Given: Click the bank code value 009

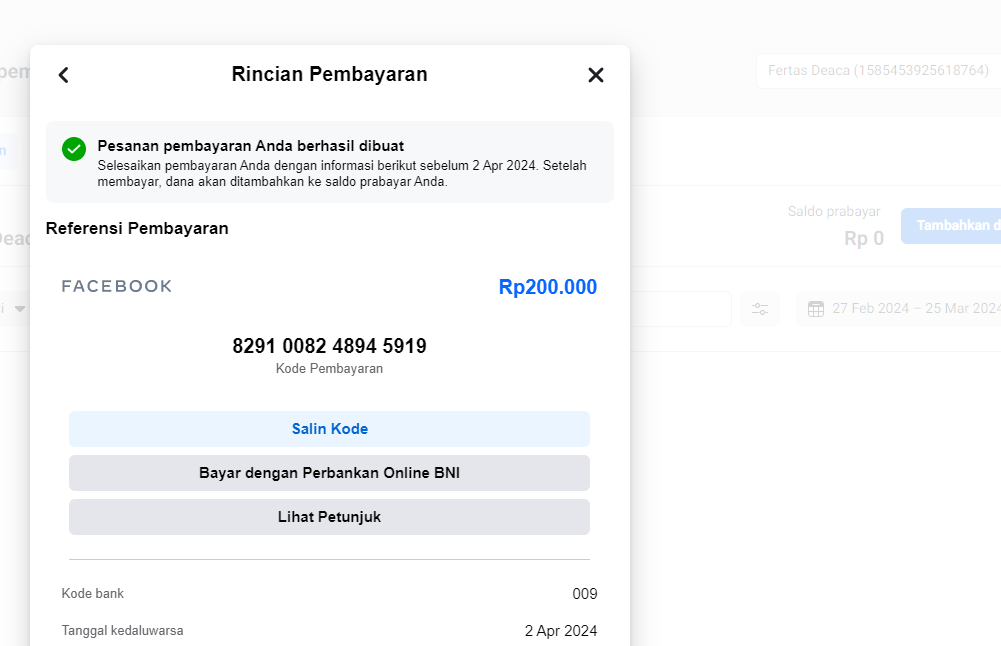Looking at the screenshot, I should (x=585, y=594).
